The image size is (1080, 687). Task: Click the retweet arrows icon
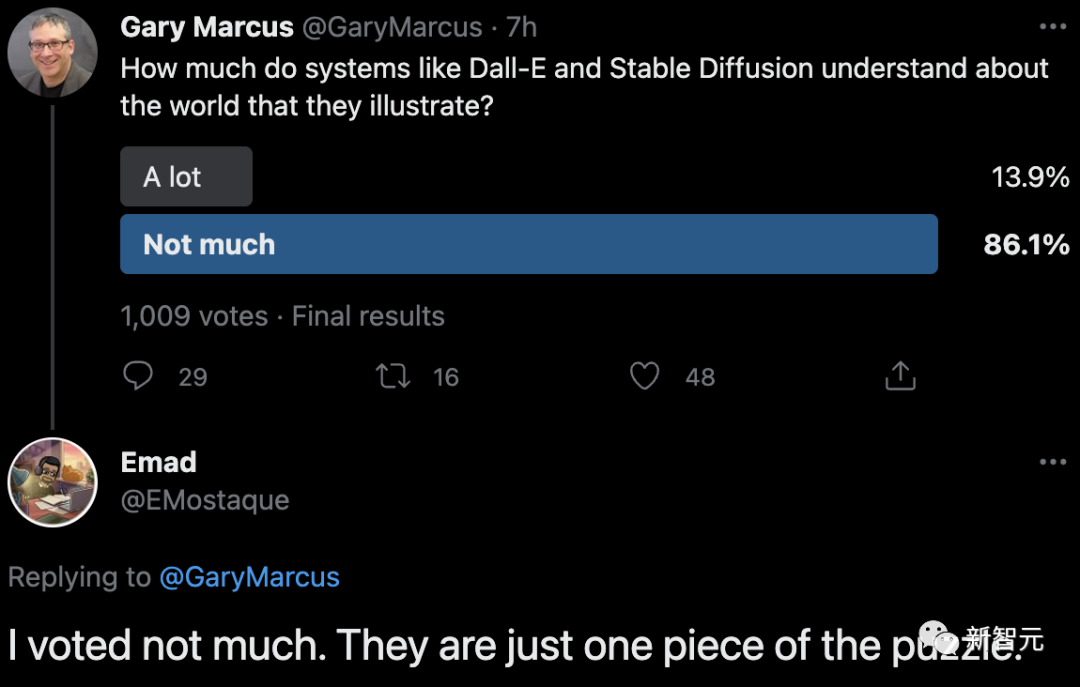tap(392, 376)
